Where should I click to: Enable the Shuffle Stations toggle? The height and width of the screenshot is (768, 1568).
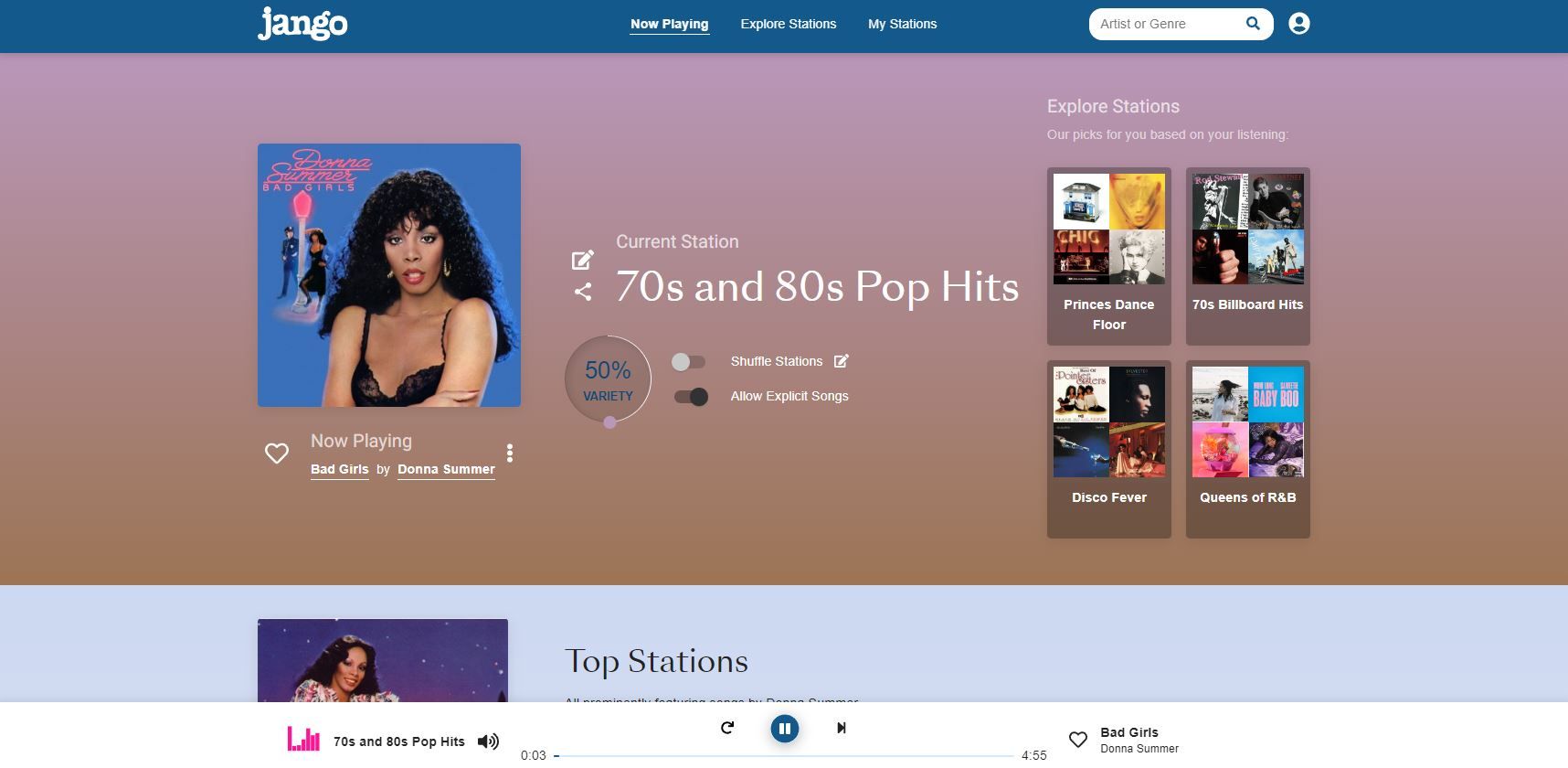[688, 362]
